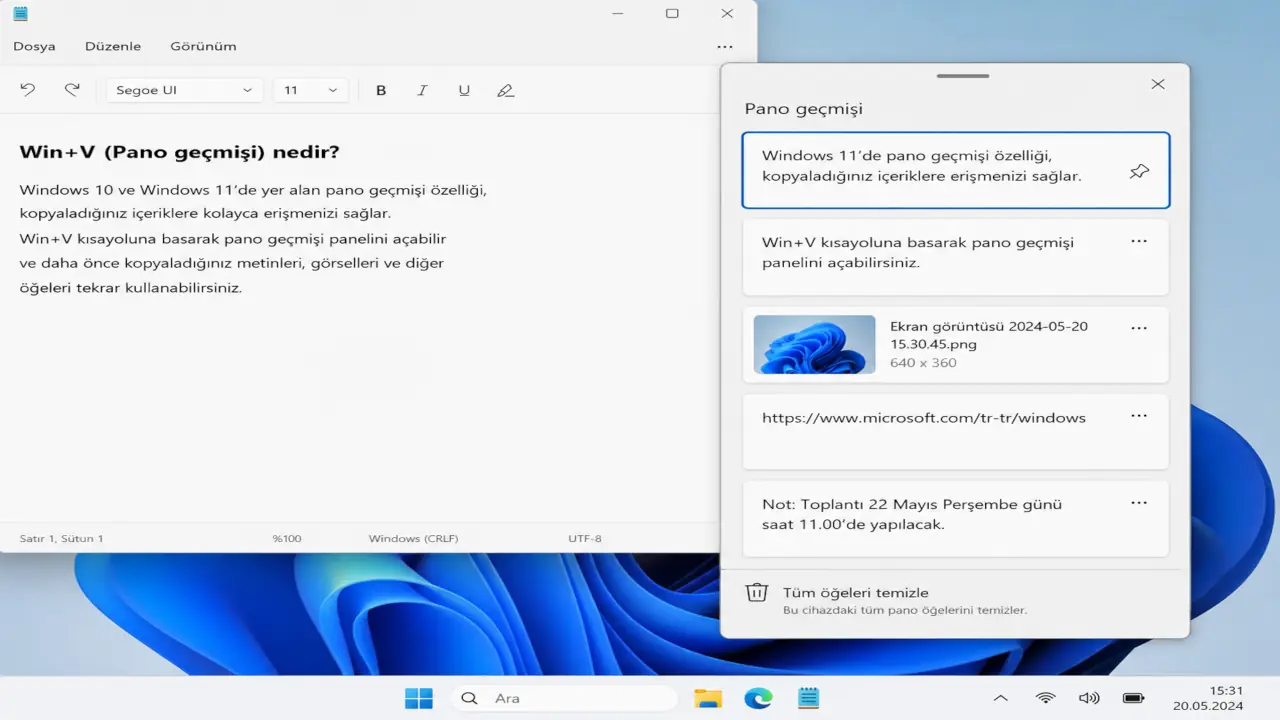This screenshot has height=720, width=1280.
Task: Click the Win+V (Pano geçmişi) nedir? heading
Action: pos(180,152)
